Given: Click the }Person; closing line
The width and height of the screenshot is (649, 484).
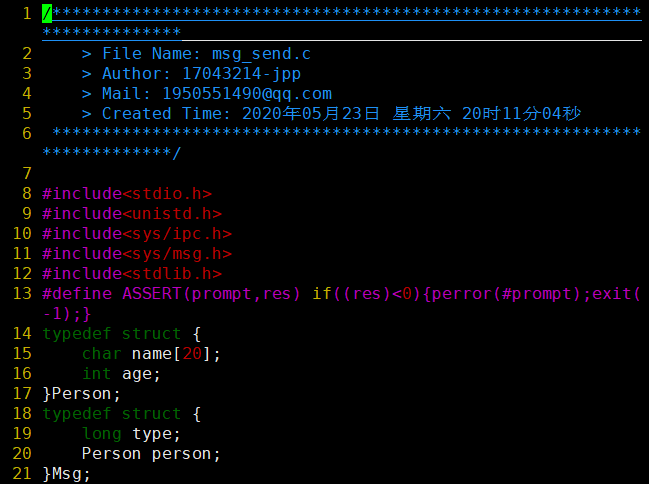Looking at the screenshot, I should [82, 394].
